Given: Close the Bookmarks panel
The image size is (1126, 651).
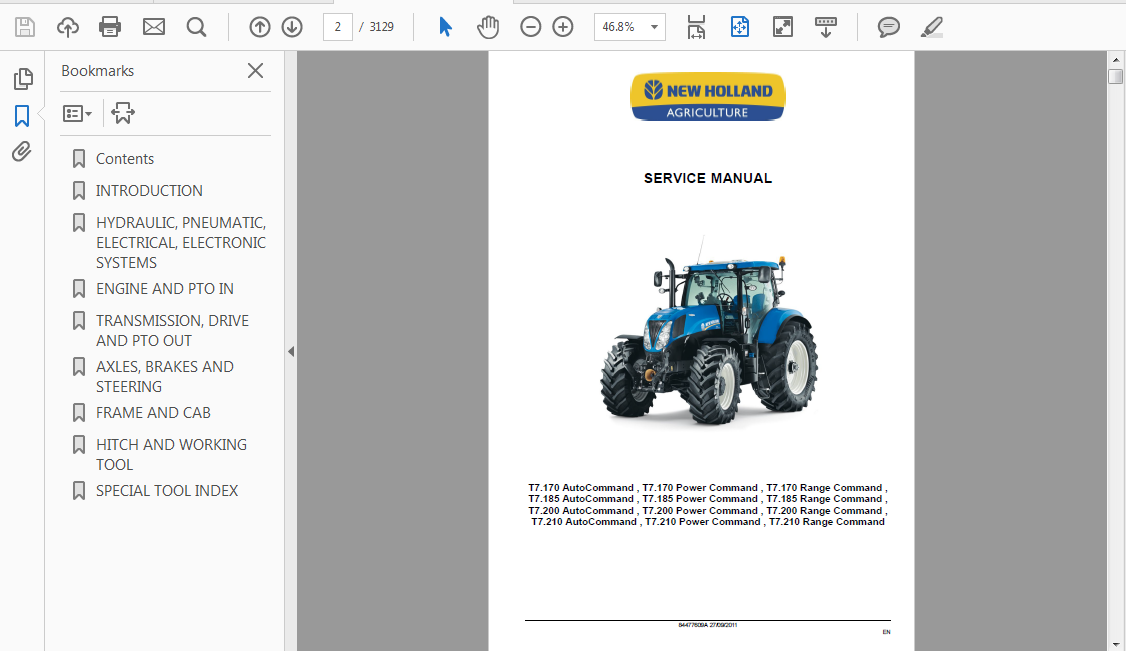Looking at the screenshot, I should click(255, 70).
